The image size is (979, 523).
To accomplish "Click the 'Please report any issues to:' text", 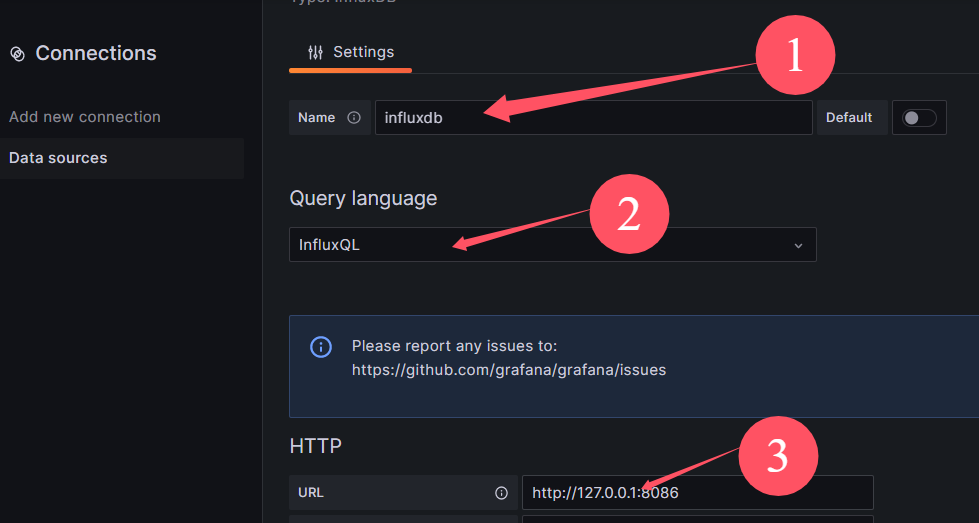I will 454,346.
